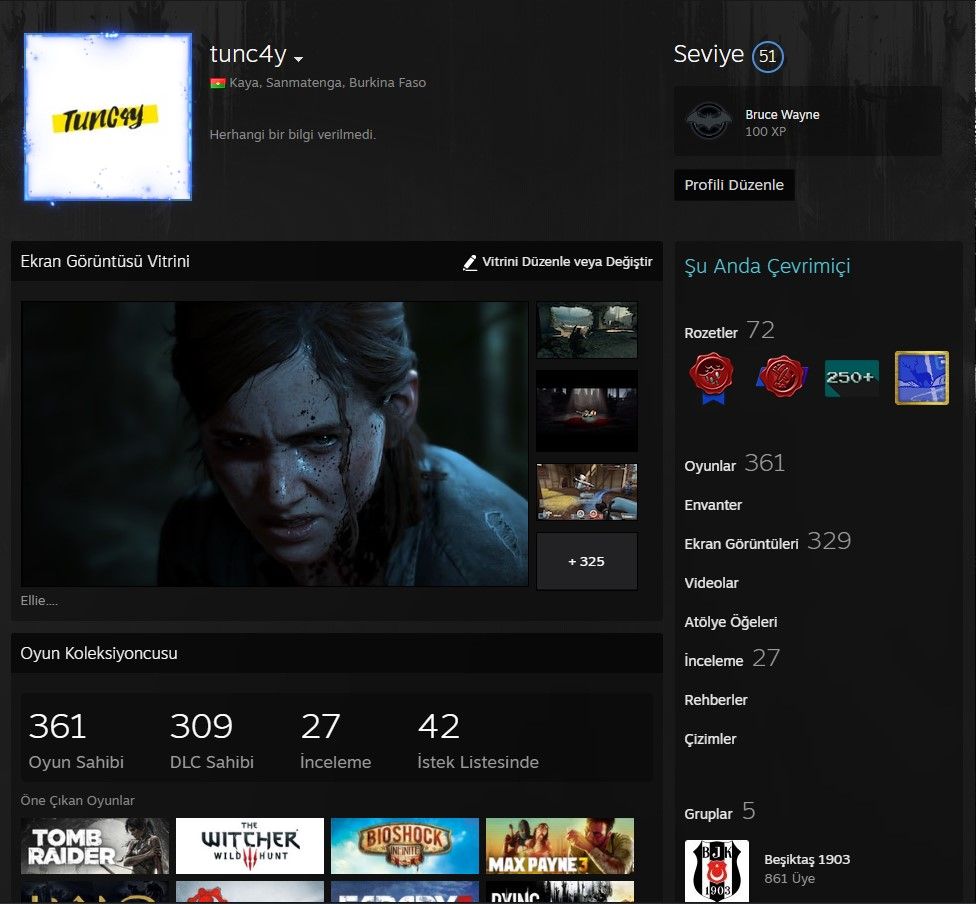976x904 pixels.
Task: Open the BioShock Infinite game tile
Action: [x=405, y=846]
